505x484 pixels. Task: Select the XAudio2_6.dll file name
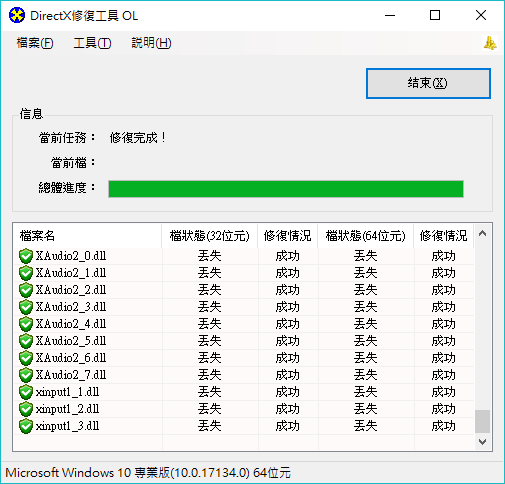point(71,358)
